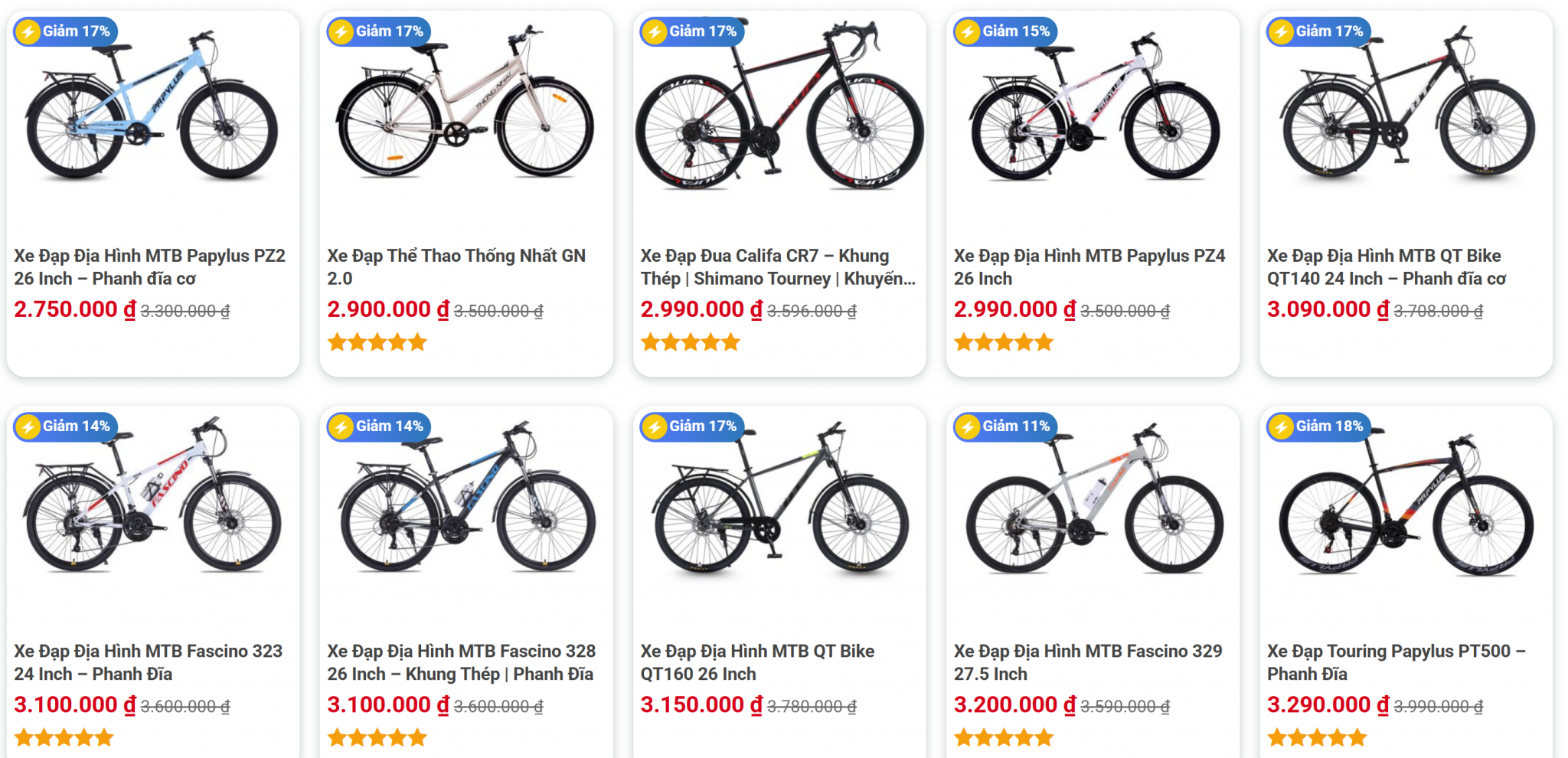Open the blue Papylus PZ2 bike image
1568x758 pixels.
pyautogui.click(x=152, y=111)
